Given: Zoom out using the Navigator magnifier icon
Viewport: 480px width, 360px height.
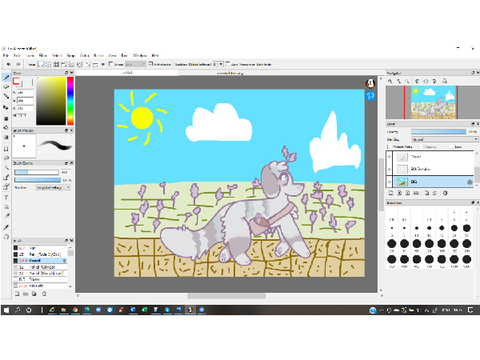Looking at the screenshot, I should point(399,81).
